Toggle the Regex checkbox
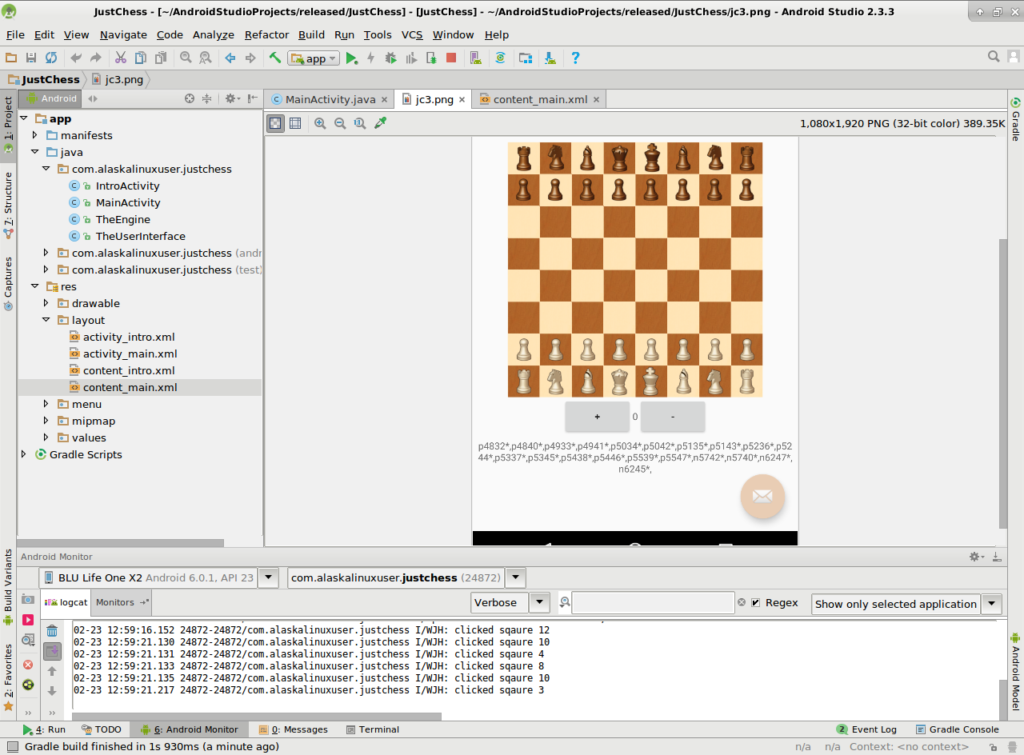Image resolution: width=1024 pixels, height=755 pixels. coord(756,603)
